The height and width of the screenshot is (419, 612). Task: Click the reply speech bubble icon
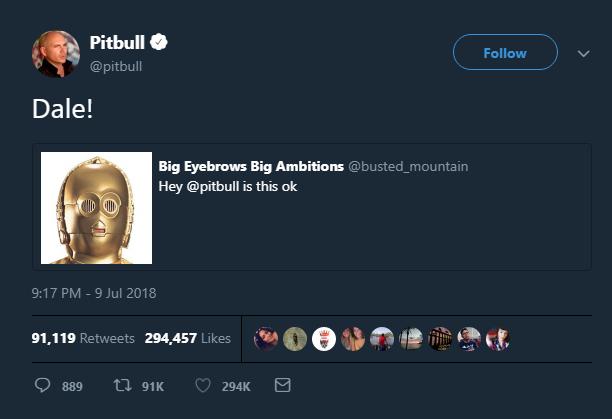[43, 386]
